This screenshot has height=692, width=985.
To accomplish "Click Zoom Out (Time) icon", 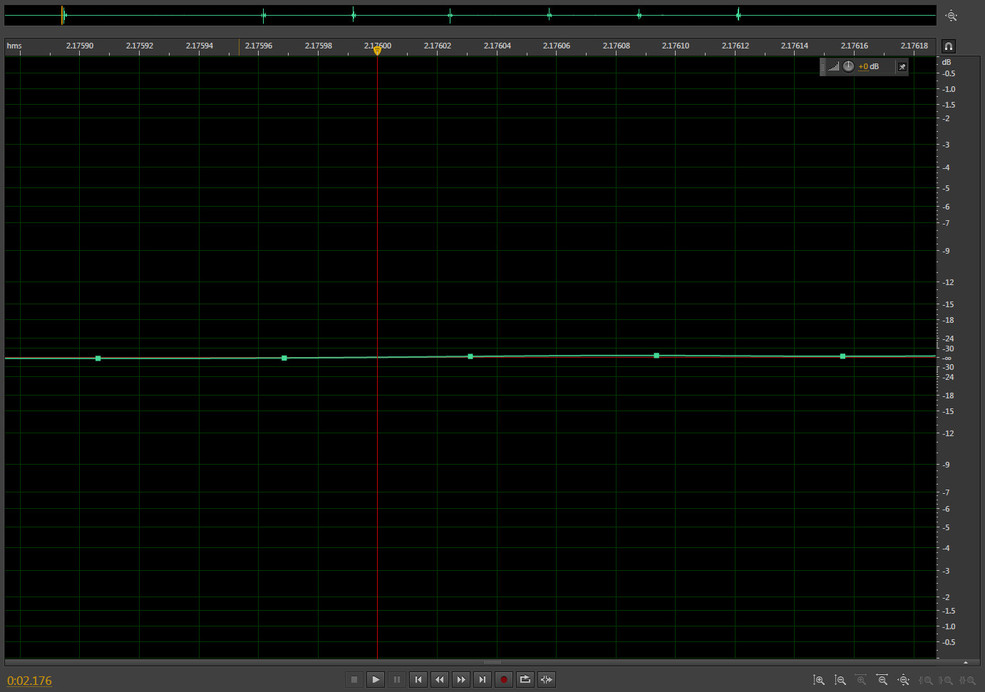I will 883,680.
